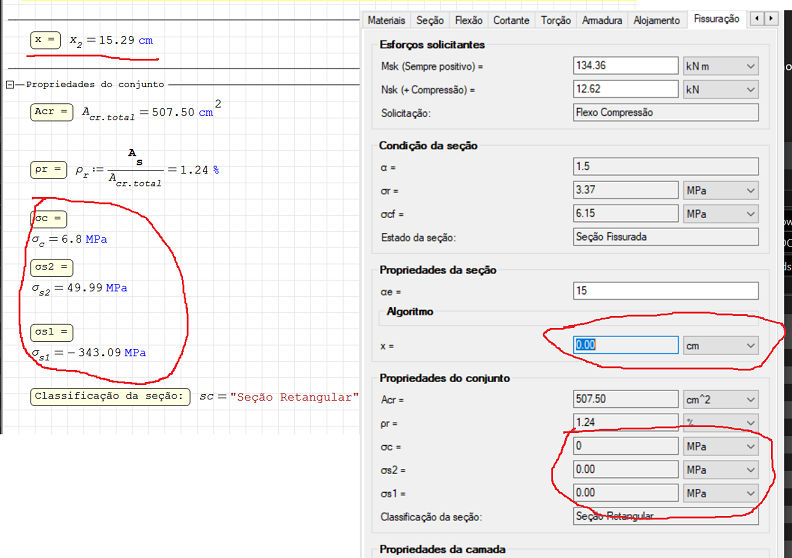Expand the σr unit dropdown (MPa)
Viewport: 792px width, 558px height.
point(720,190)
